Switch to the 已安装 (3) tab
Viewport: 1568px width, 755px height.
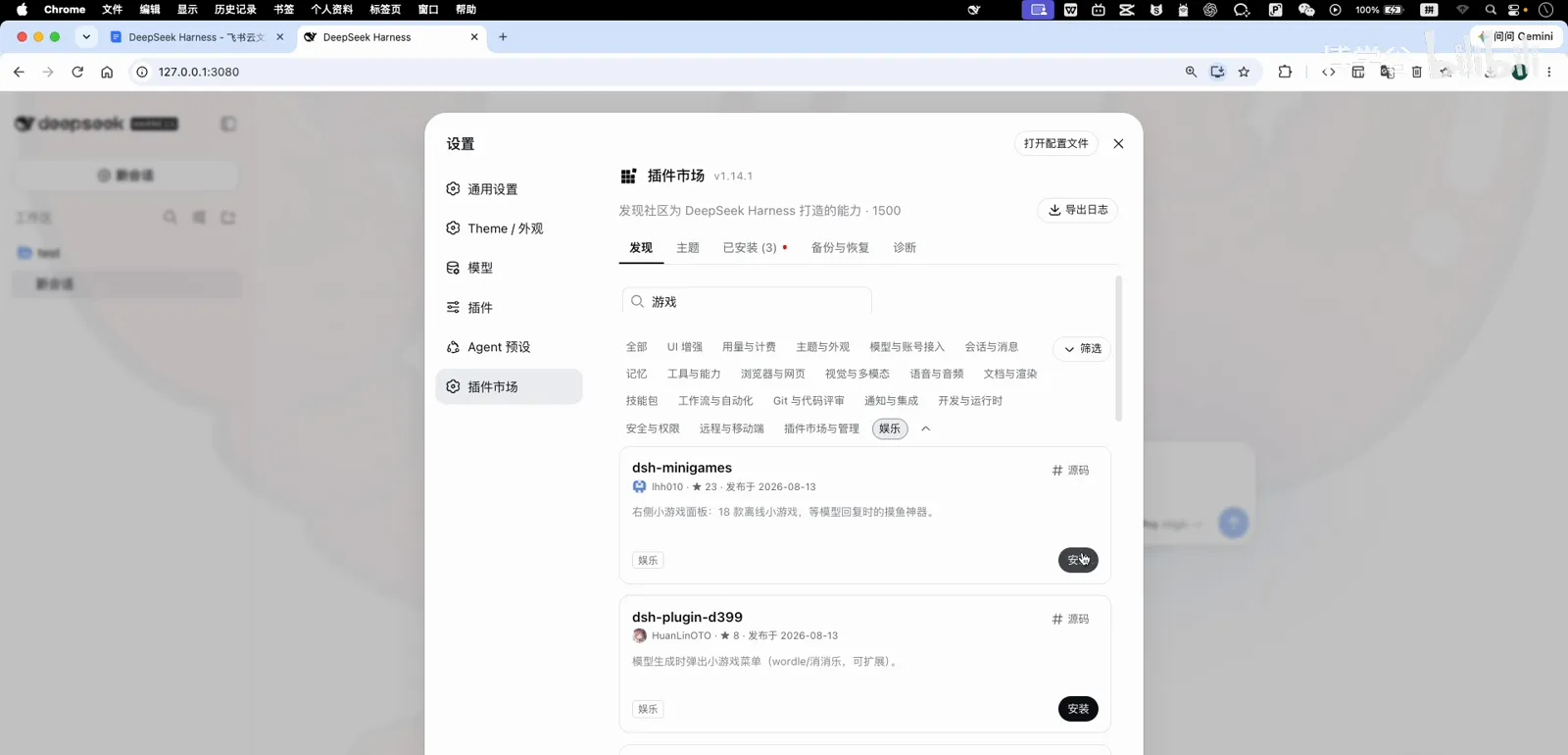(755, 248)
